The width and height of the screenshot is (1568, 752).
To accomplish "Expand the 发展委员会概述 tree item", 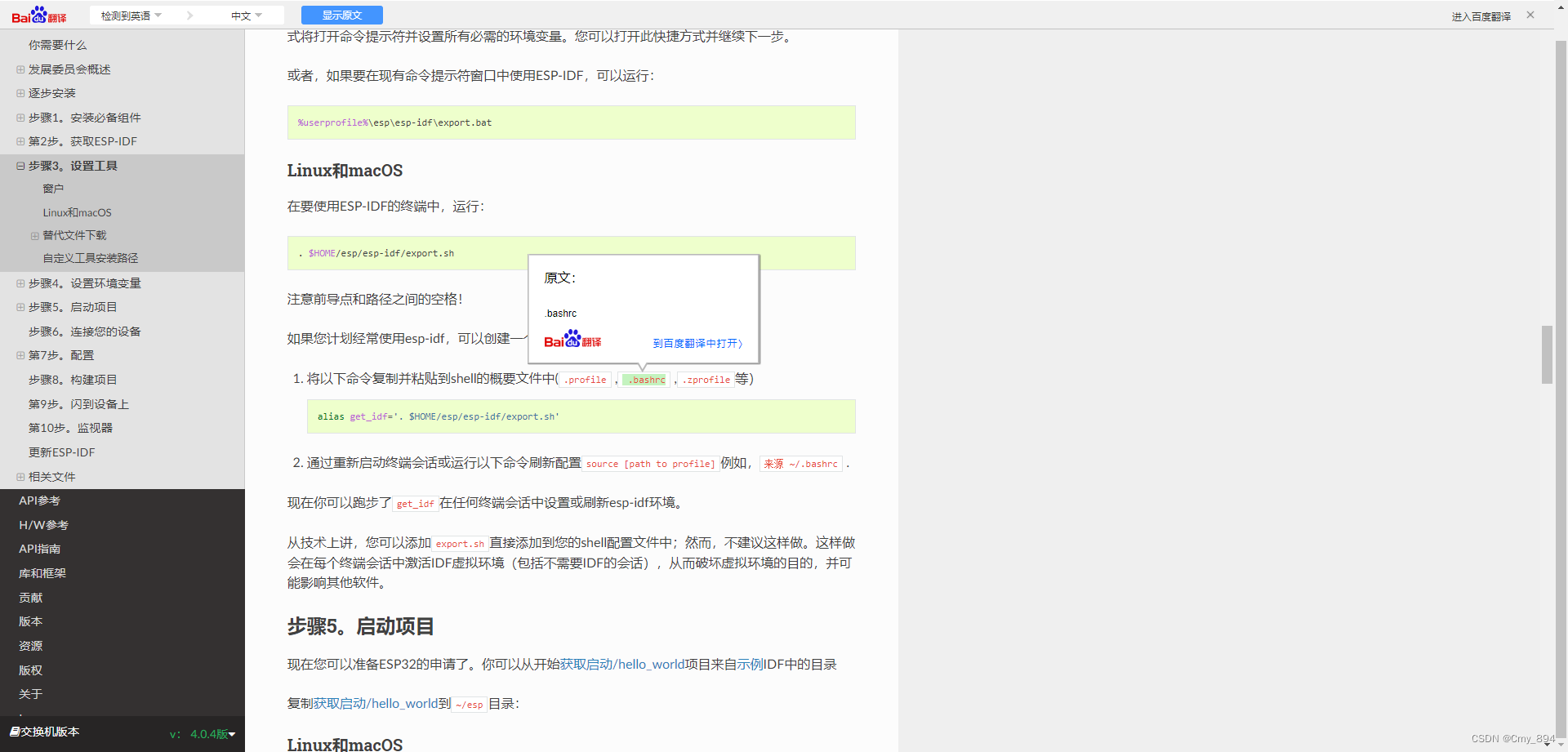I will coord(20,69).
